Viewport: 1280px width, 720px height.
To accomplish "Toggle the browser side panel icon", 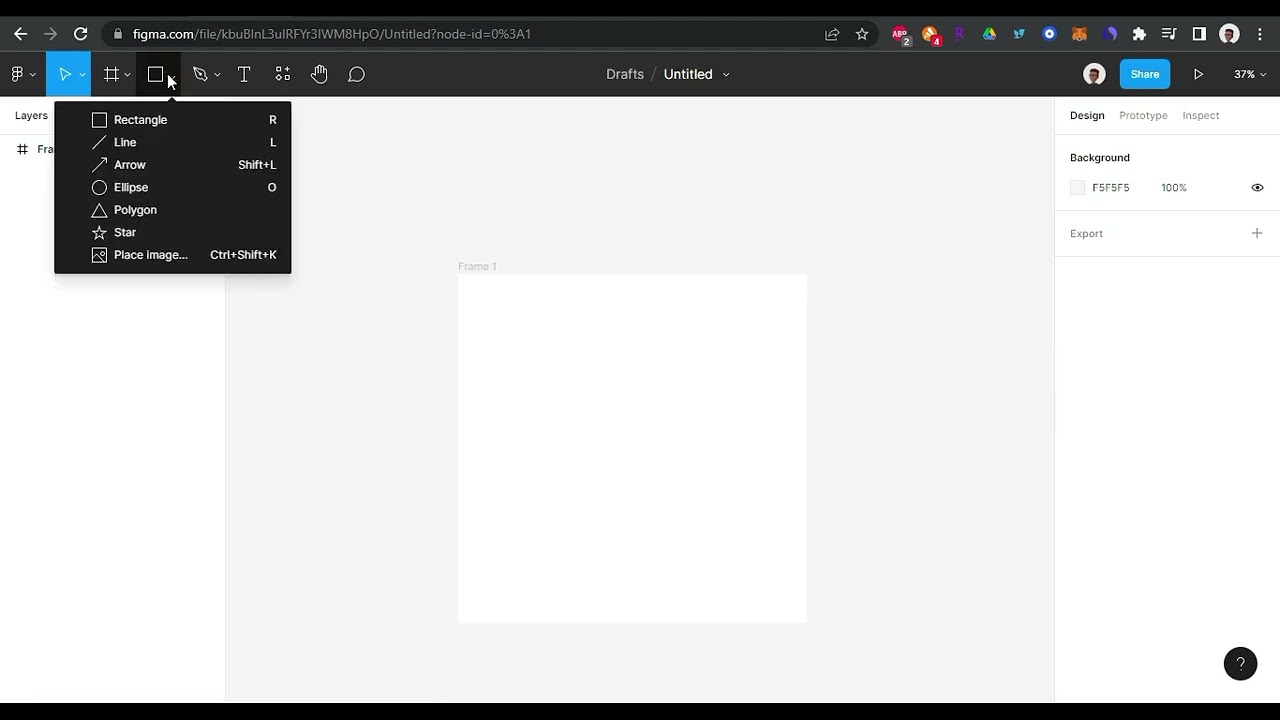I will click(x=1199, y=34).
